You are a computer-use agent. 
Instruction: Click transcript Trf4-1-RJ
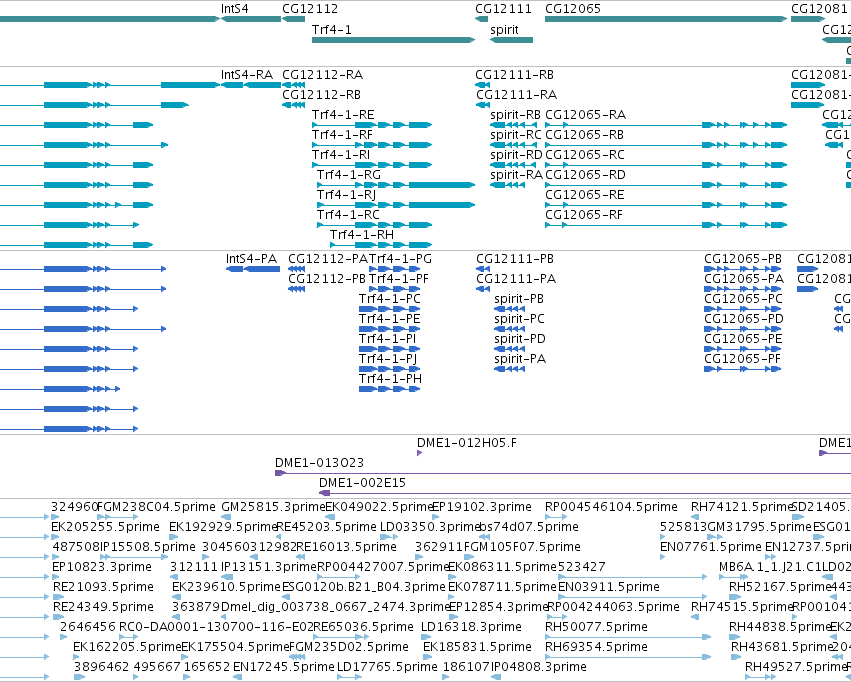pyautogui.click(x=396, y=205)
